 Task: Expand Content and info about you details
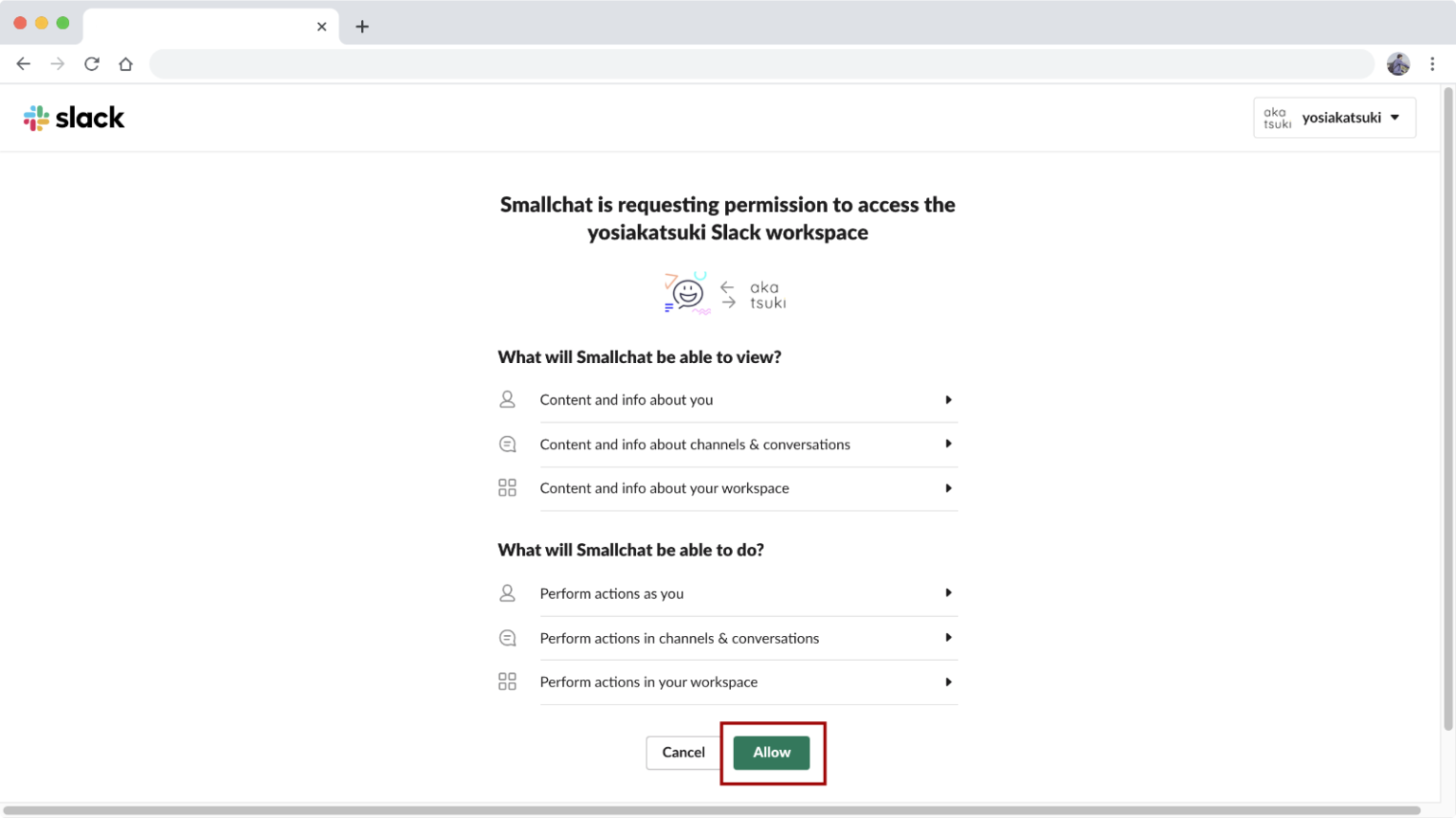click(948, 399)
